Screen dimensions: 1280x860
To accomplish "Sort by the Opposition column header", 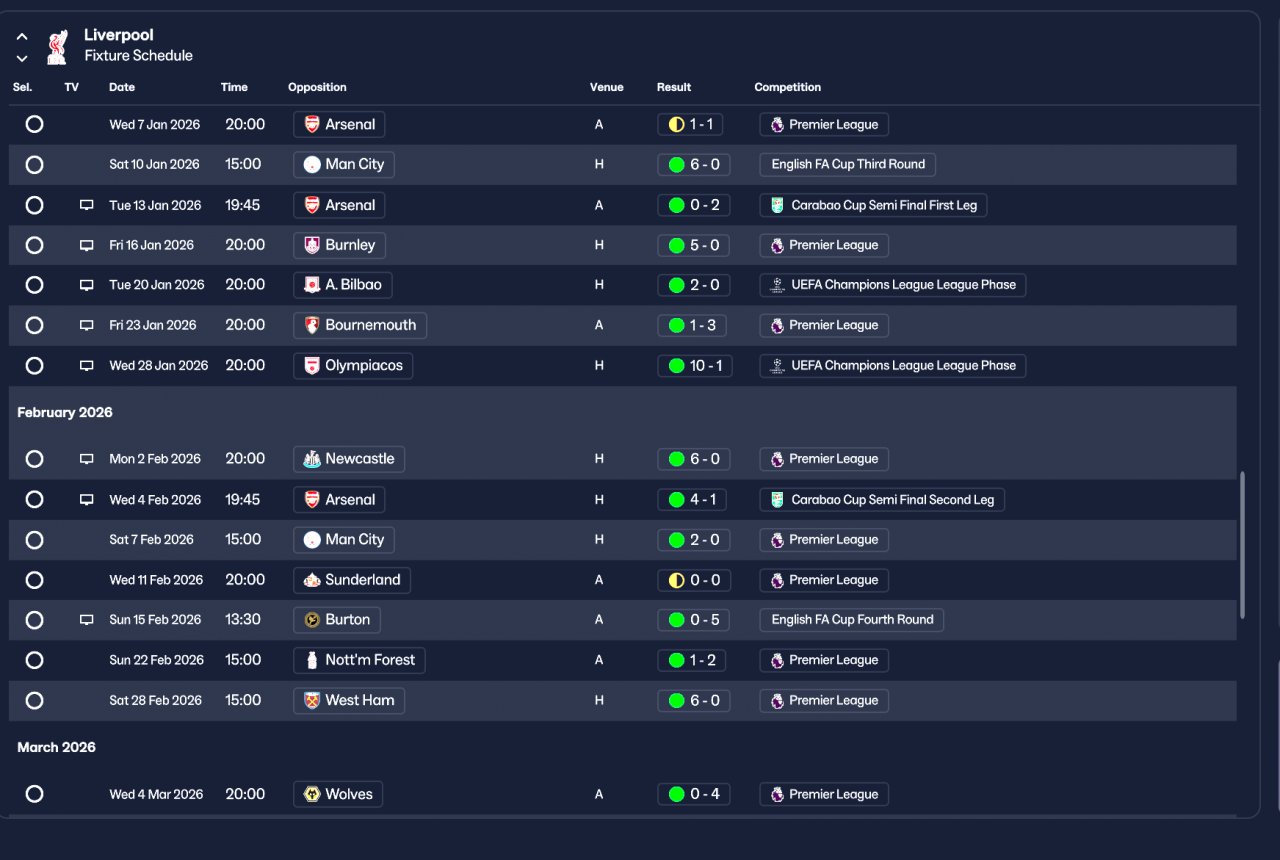I will 317,87.
